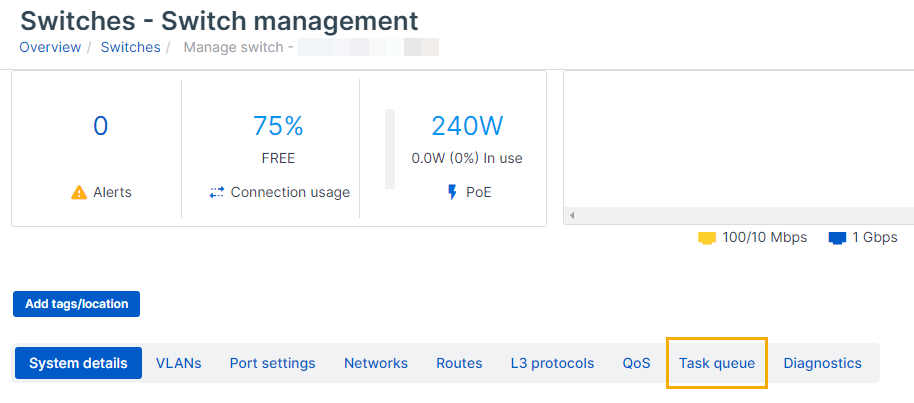Click the Add tags/location button
The height and width of the screenshot is (403, 914).
[x=77, y=304]
